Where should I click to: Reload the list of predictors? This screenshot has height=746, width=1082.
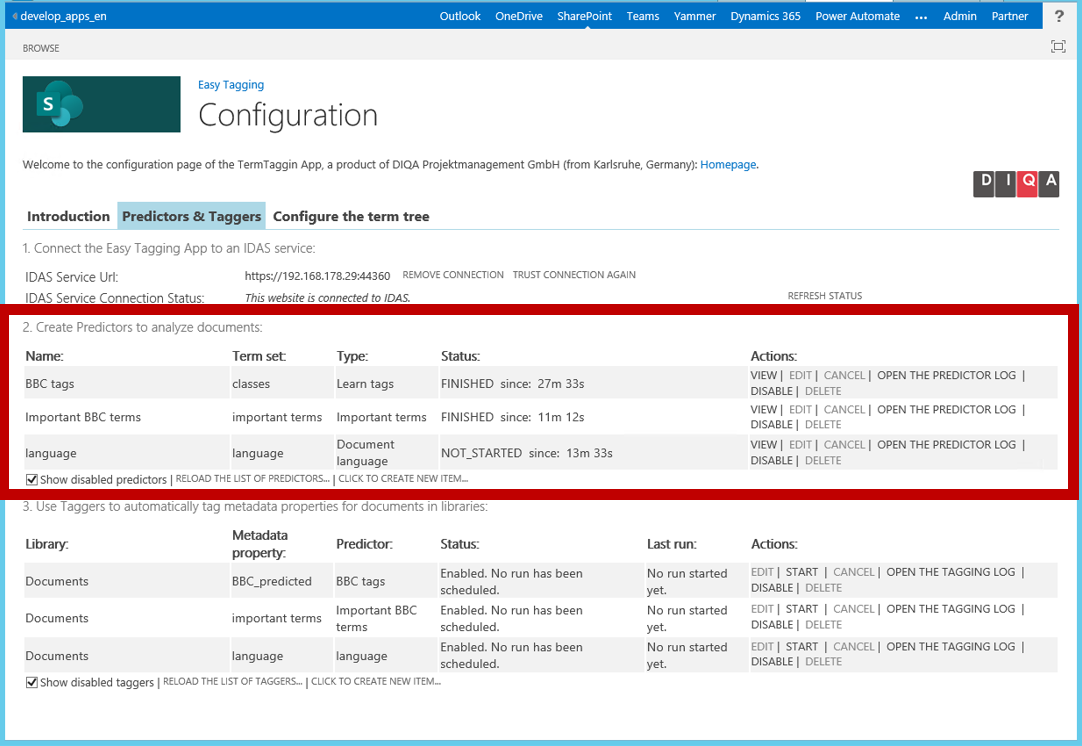click(x=252, y=479)
